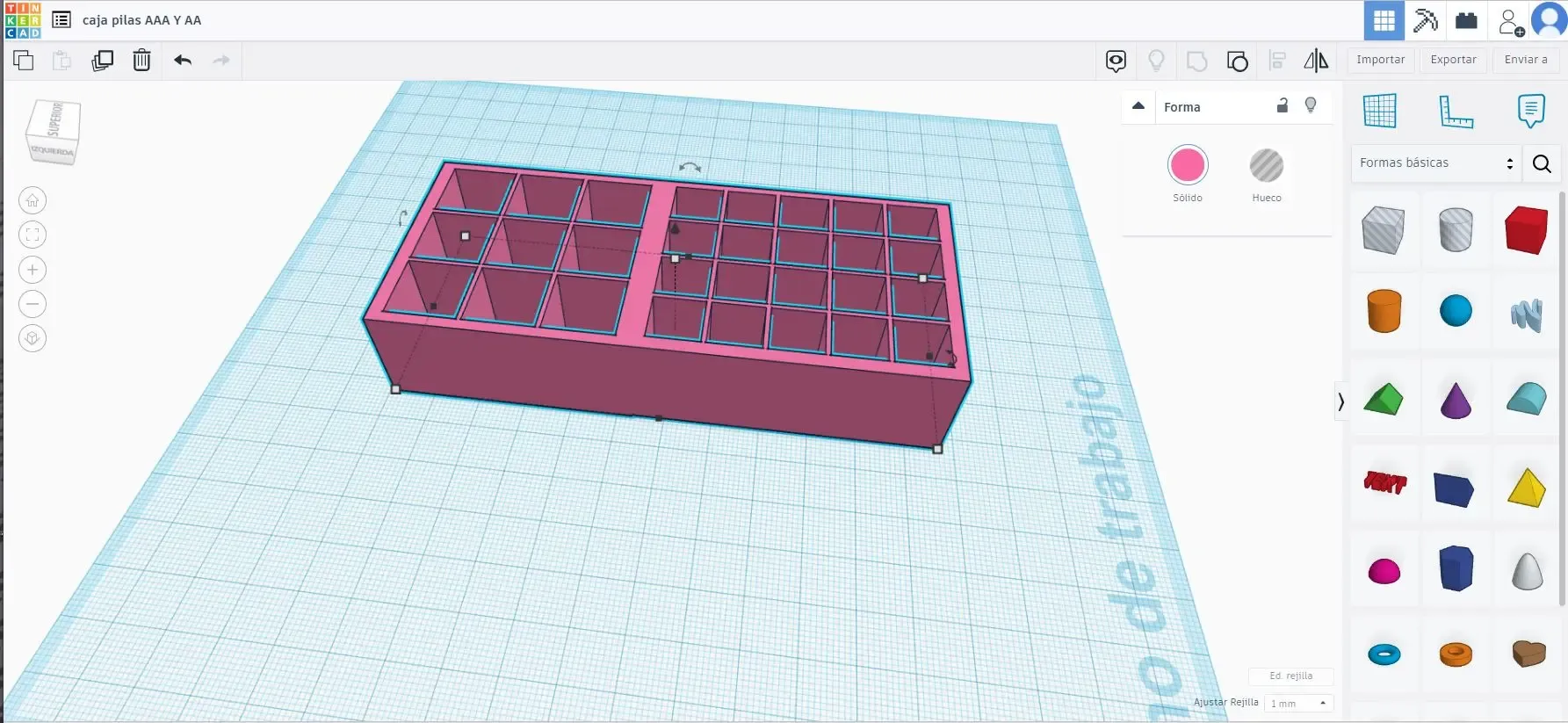Pick the orange tube shape

pyautogui.click(x=1456, y=654)
